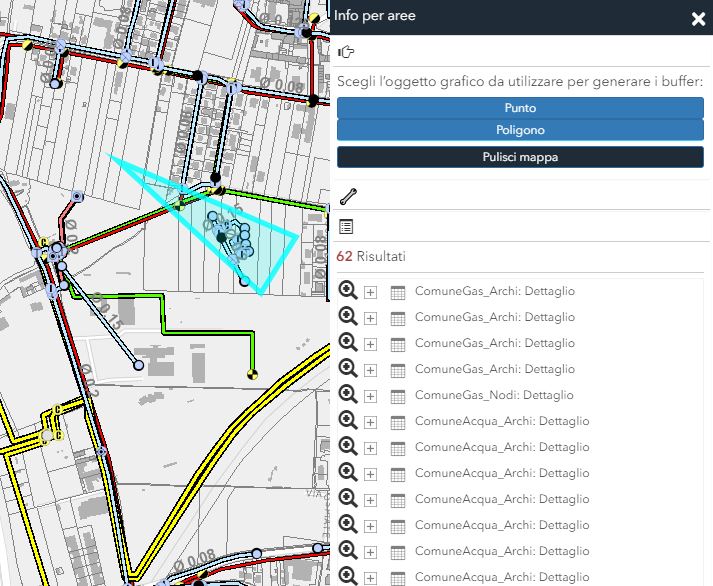Expand the first ComuneGas_Archi result
The image size is (713, 586).
click(x=371, y=292)
